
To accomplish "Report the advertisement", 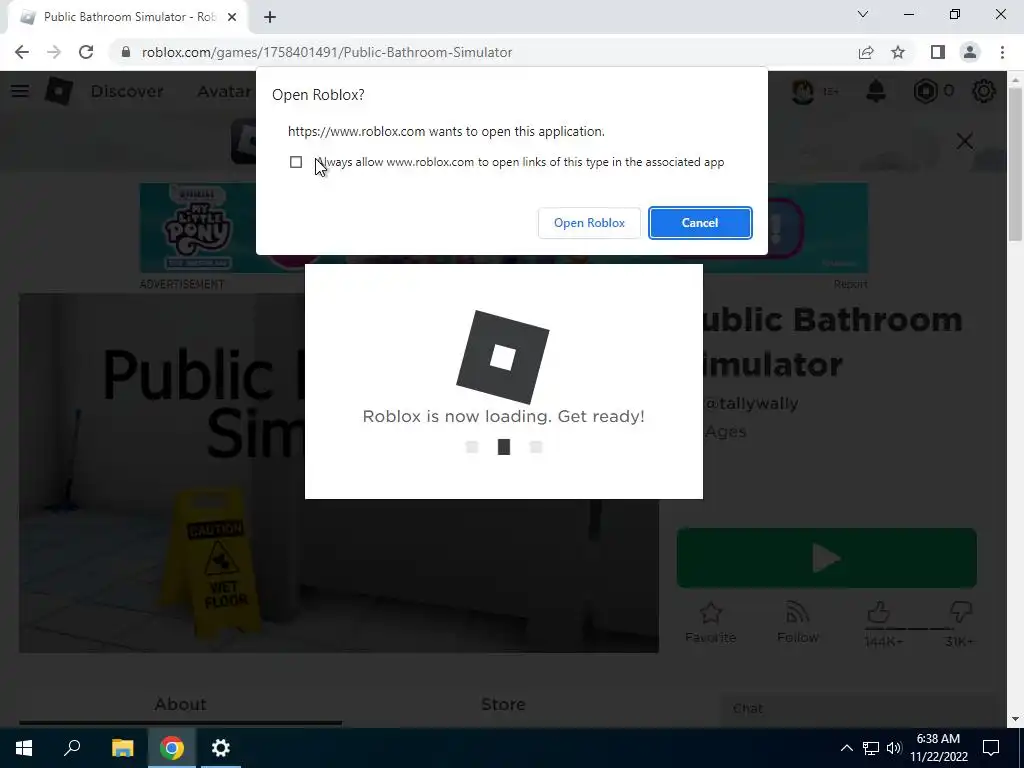I will [x=850, y=284].
